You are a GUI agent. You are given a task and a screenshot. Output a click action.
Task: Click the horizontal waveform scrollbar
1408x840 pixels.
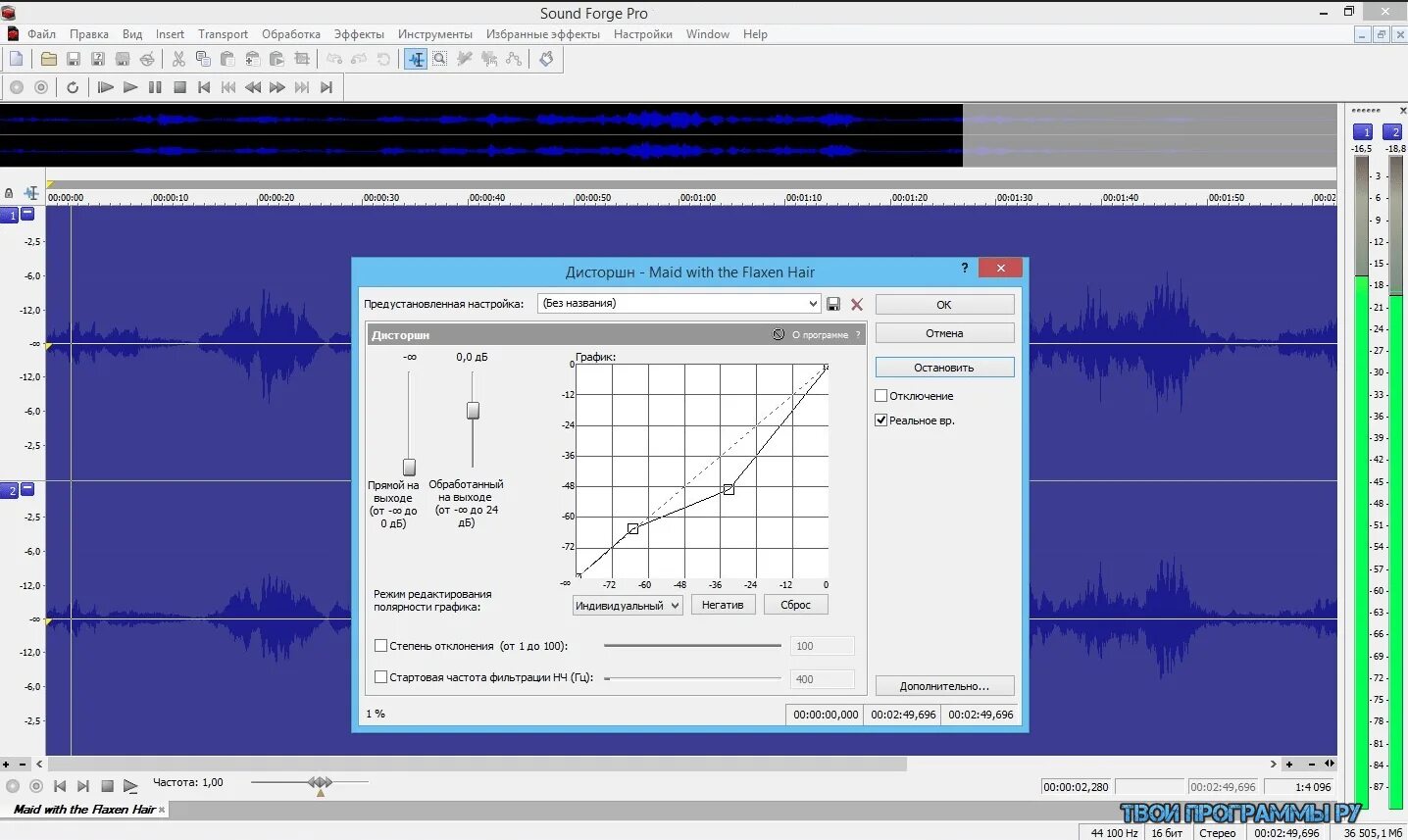click(x=478, y=764)
